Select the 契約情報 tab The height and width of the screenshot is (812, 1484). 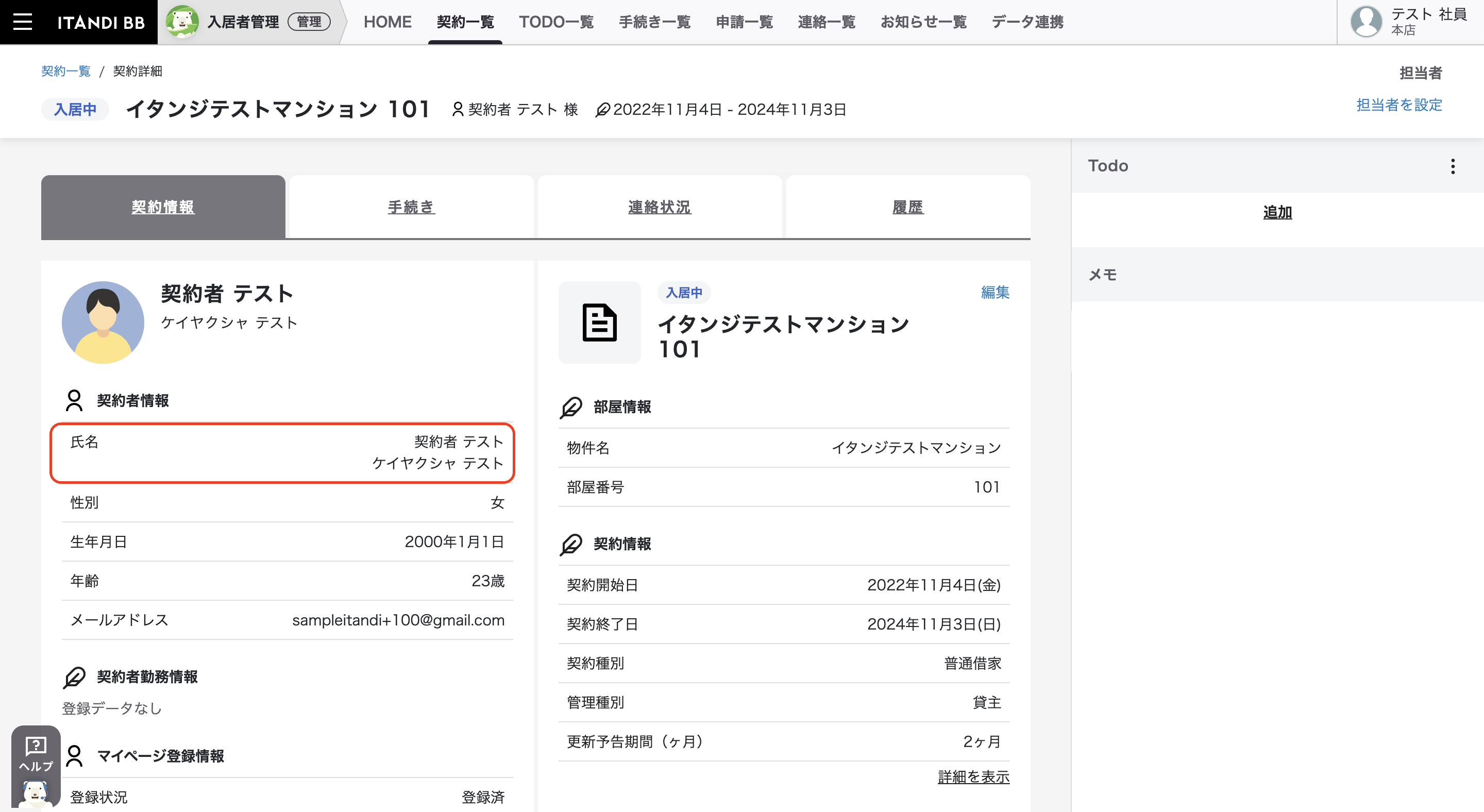click(163, 207)
